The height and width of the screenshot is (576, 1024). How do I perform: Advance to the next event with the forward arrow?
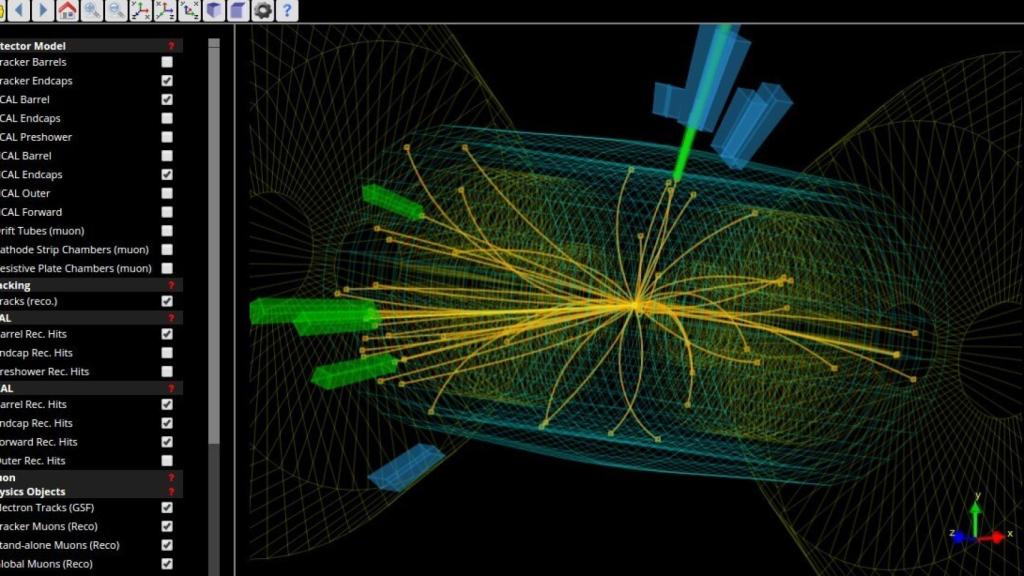click(41, 11)
